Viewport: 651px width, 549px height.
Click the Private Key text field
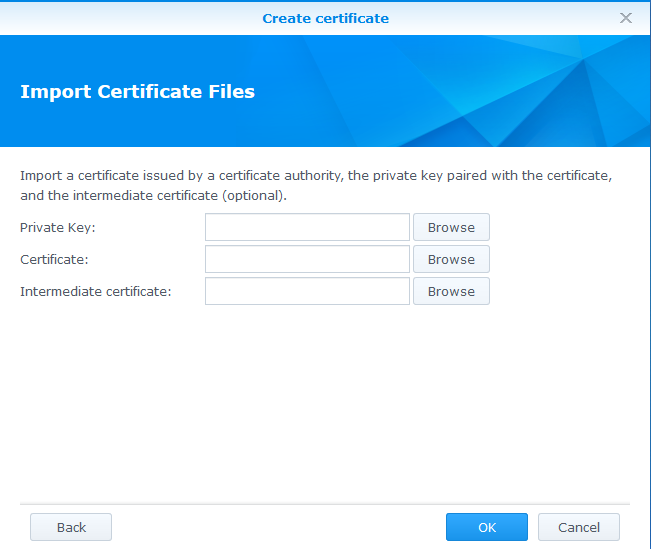coord(307,227)
